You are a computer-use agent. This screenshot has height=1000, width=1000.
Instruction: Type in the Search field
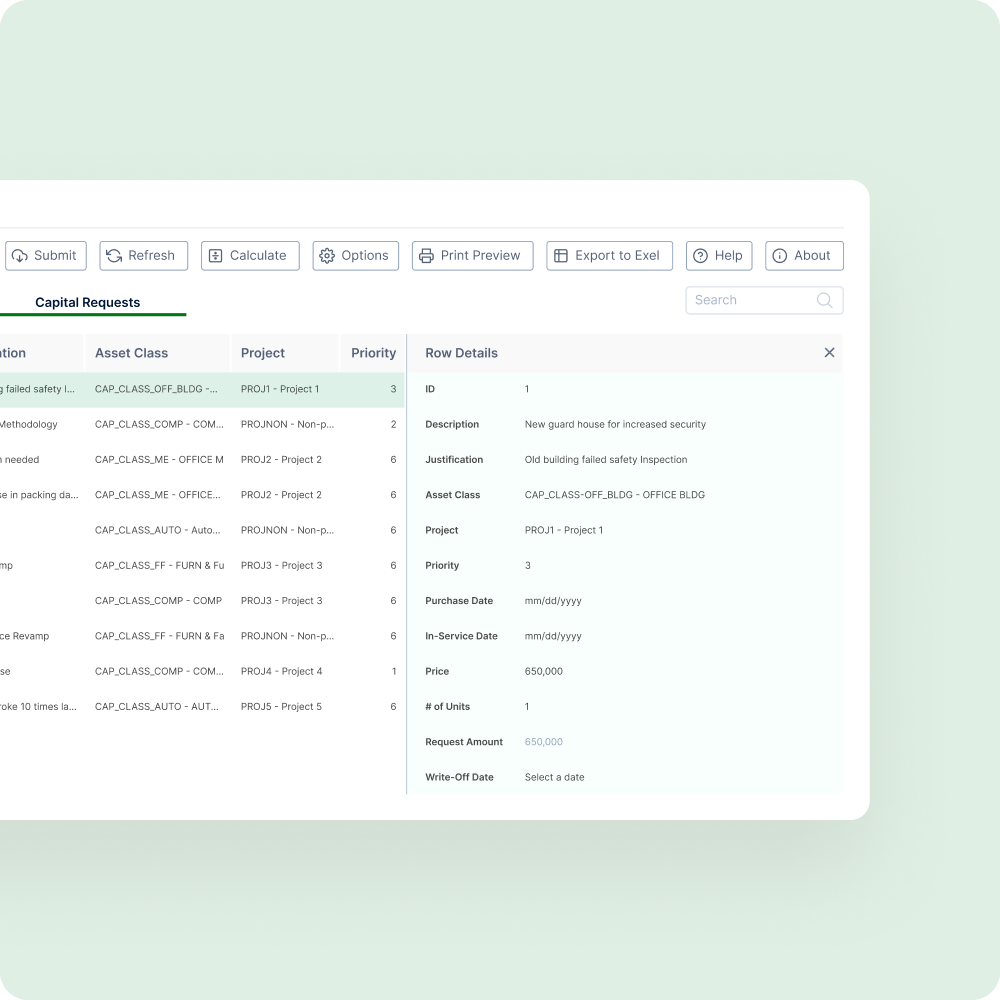[750, 300]
